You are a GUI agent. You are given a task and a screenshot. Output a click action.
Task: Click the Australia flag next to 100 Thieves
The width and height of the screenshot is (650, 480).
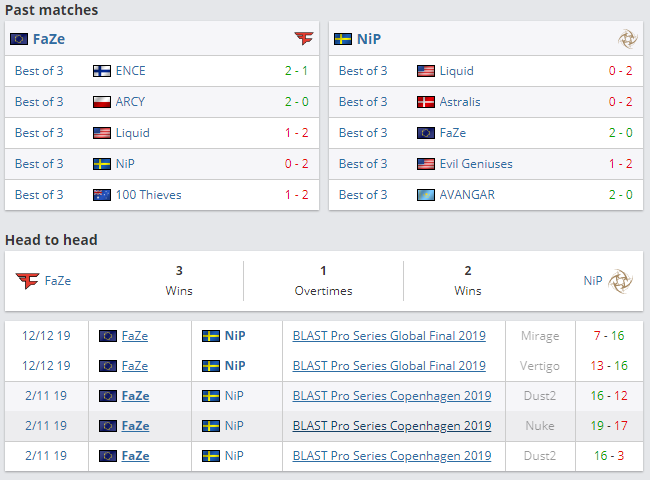tap(101, 195)
